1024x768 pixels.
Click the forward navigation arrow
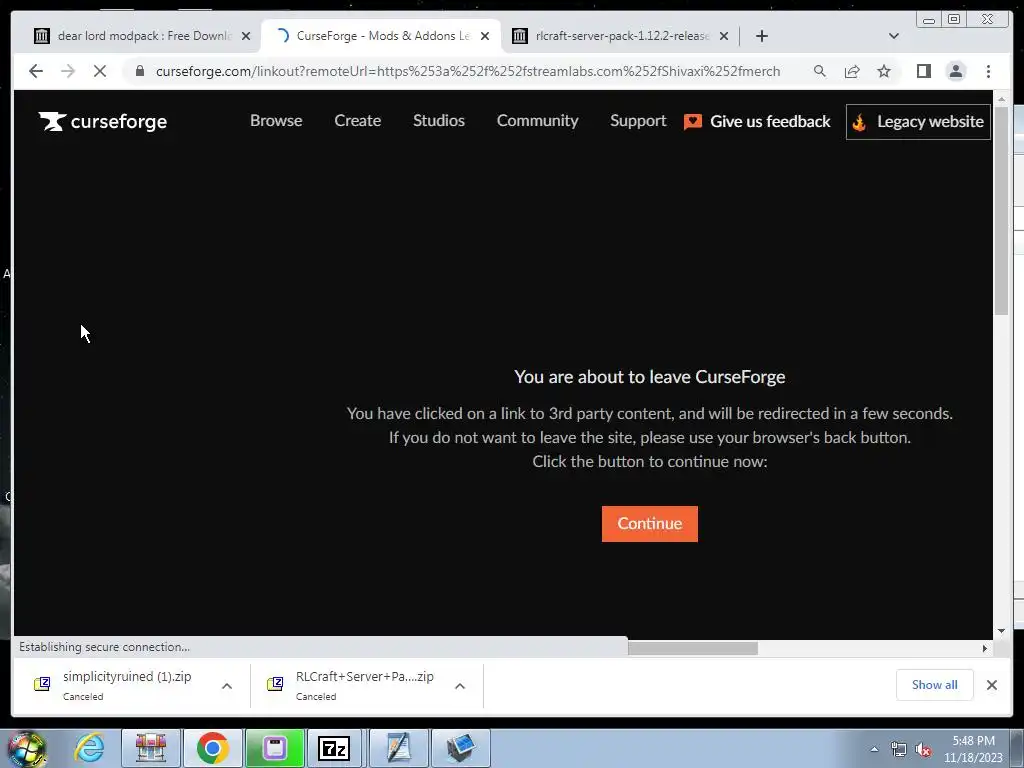[x=68, y=71]
